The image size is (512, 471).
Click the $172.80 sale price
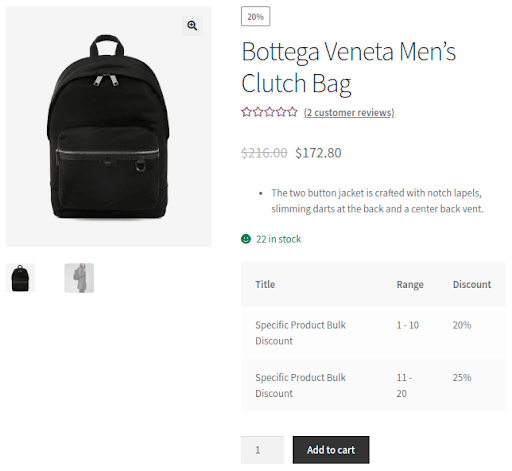[x=318, y=153]
